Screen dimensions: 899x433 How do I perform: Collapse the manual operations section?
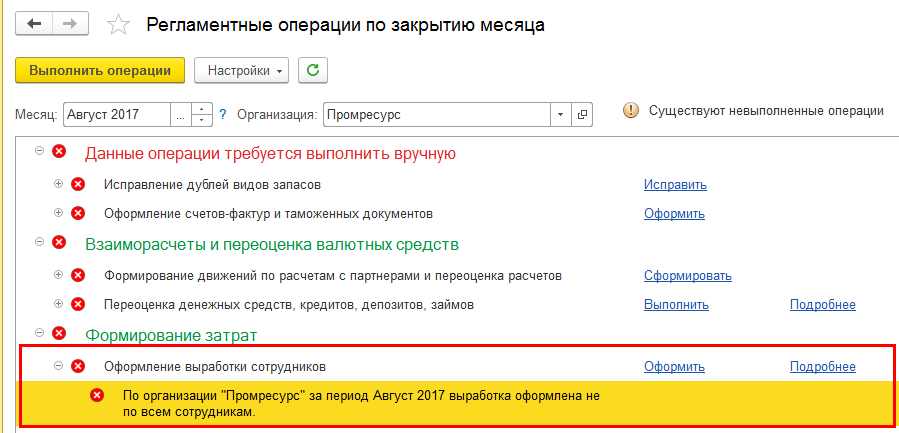(x=40, y=152)
